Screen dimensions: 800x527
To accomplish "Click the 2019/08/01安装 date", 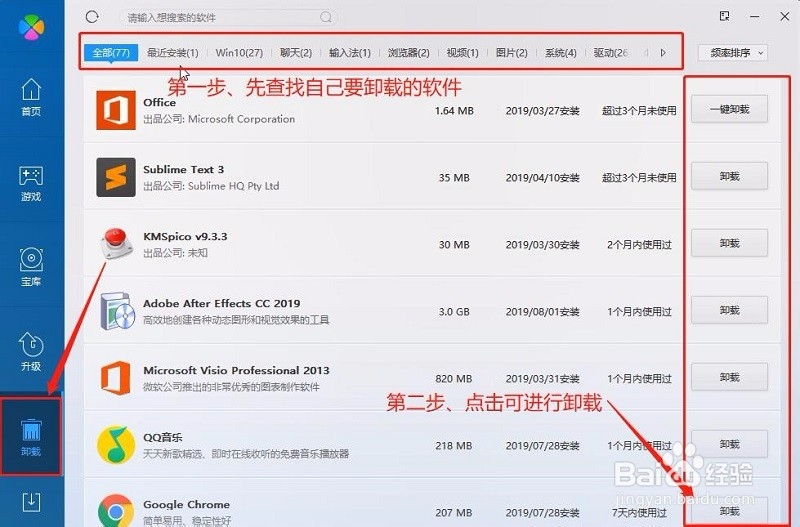I will point(542,312).
